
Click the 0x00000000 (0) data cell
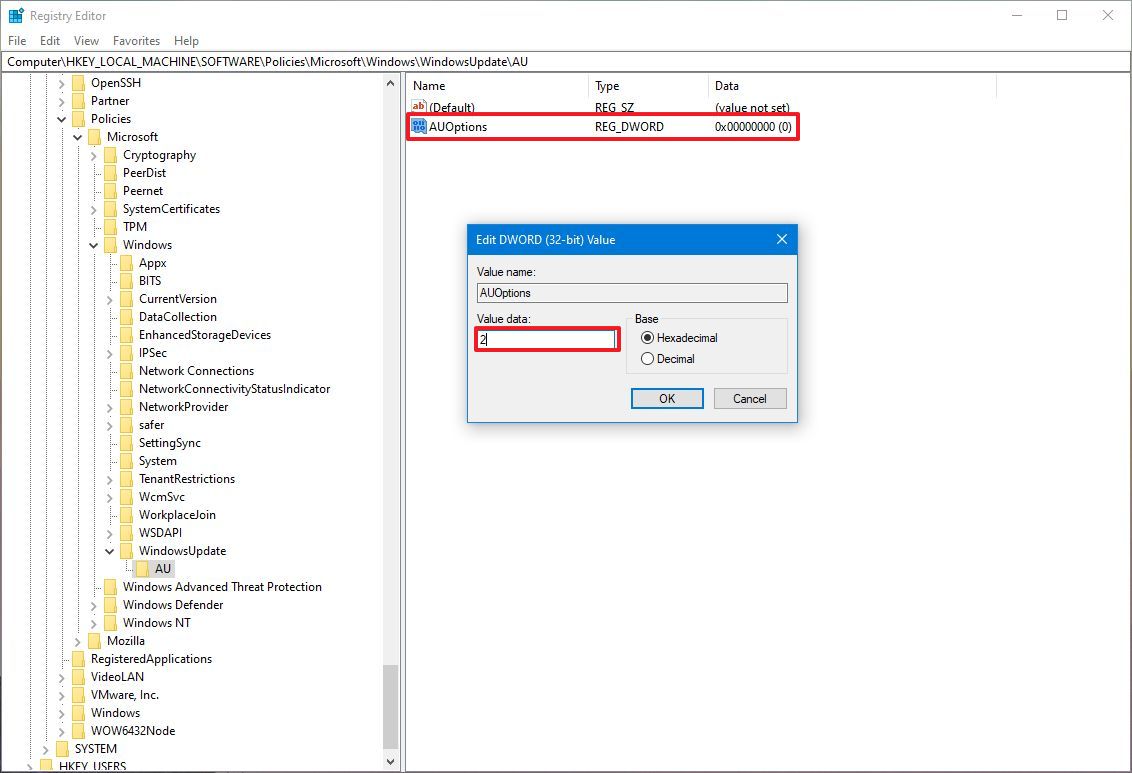click(x=753, y=126)
